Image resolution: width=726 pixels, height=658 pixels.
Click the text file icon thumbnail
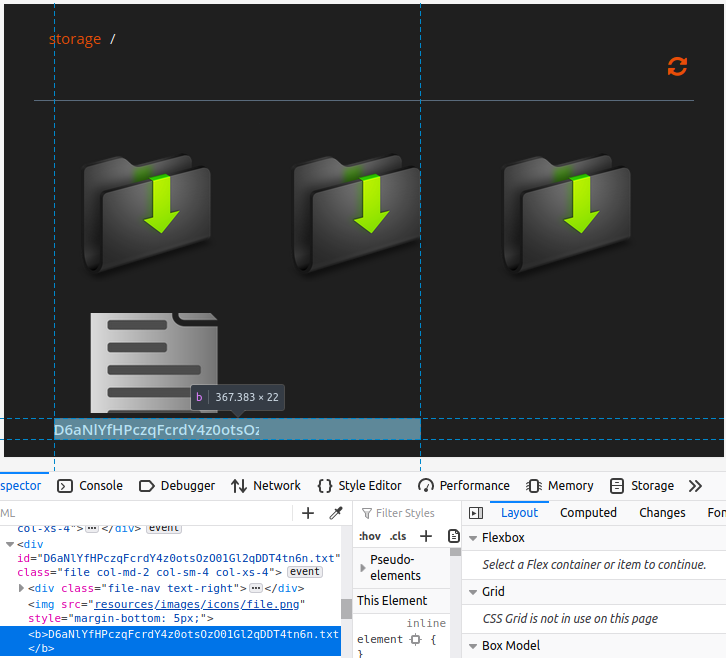click(x=154, y=363)
